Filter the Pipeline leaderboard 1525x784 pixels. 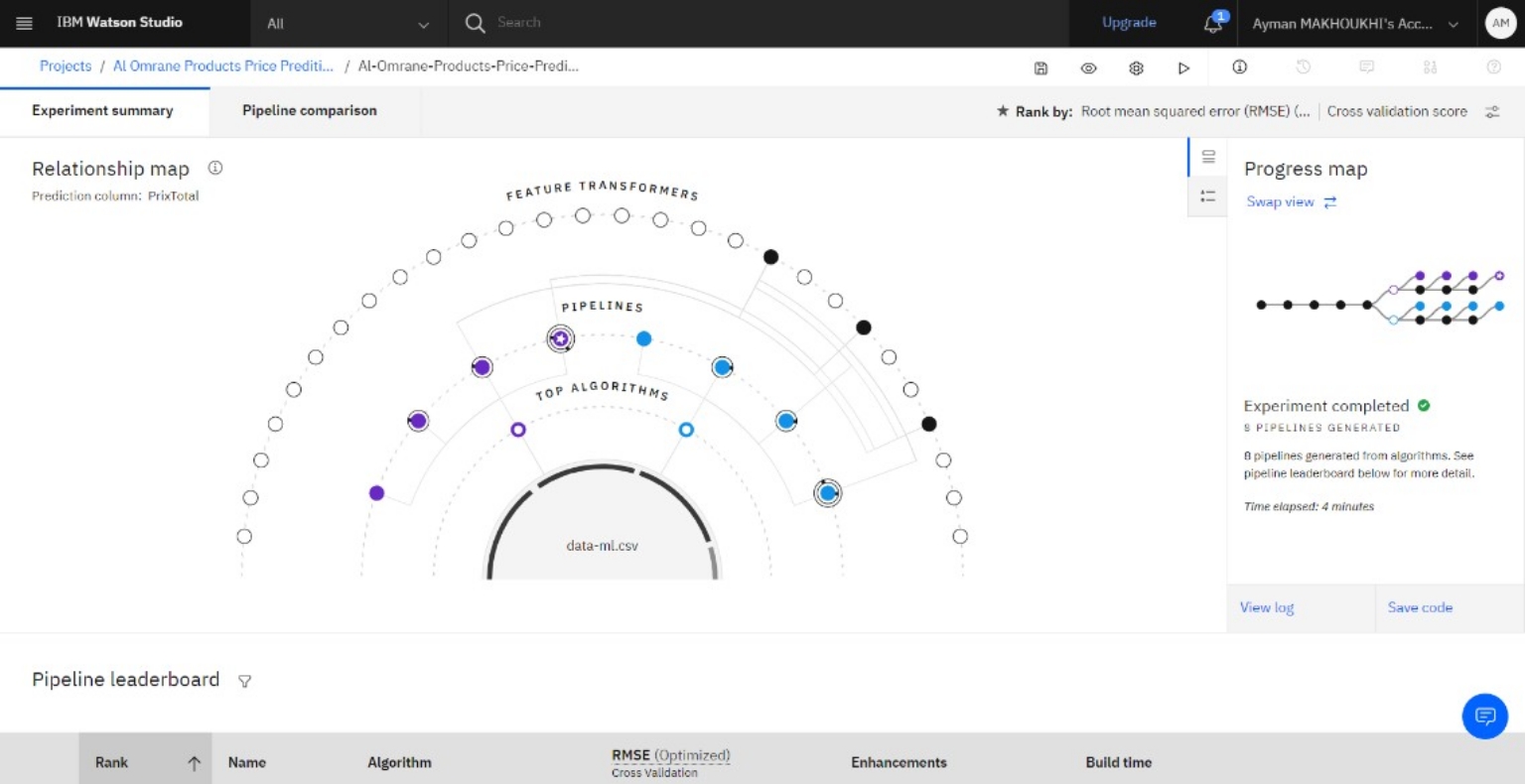(244, 681)
